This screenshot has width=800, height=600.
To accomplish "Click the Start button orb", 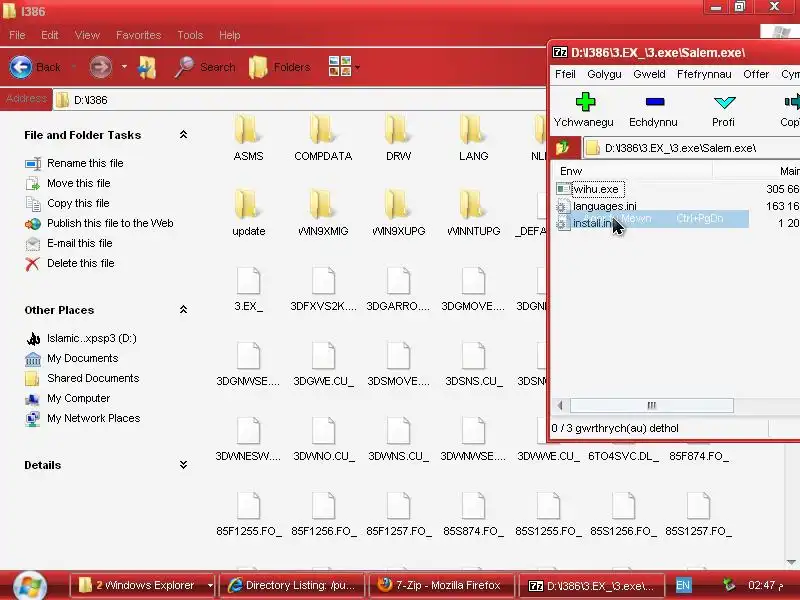I will pyautogui.click(x=30, y=585).
